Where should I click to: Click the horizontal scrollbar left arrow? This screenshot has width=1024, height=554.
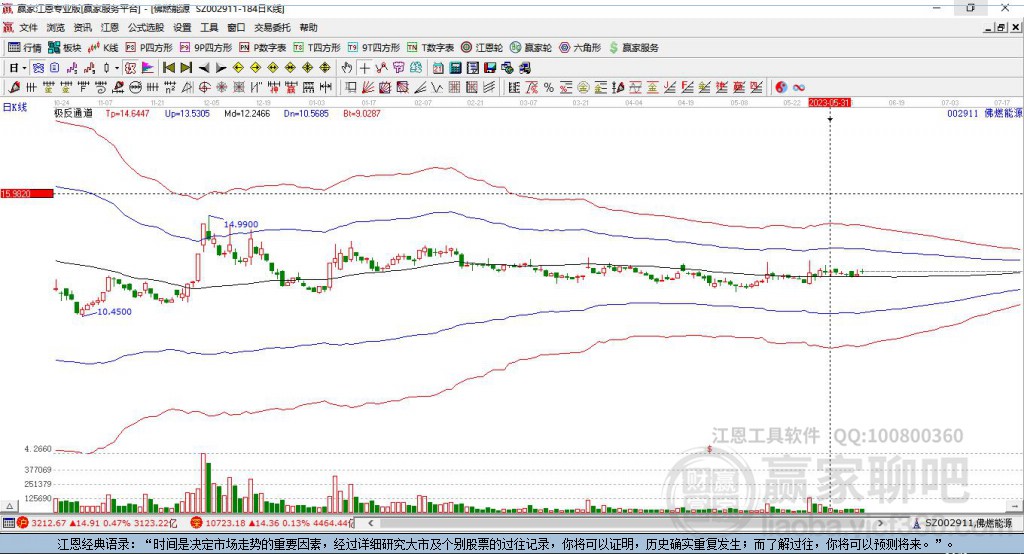tap(371, 523)
